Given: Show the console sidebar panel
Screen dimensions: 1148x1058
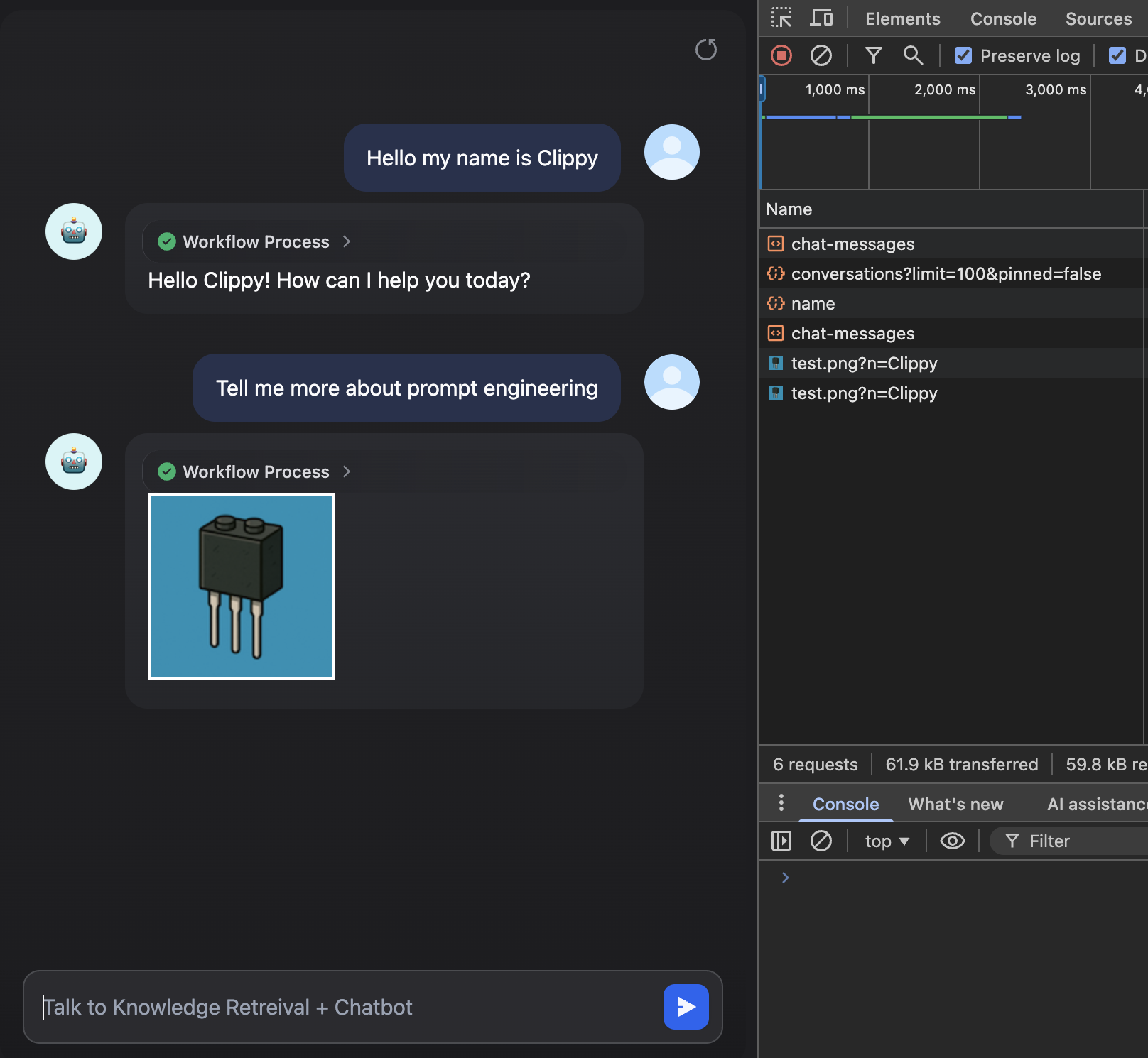Looking at the screenshot, I should click(781, 841).
